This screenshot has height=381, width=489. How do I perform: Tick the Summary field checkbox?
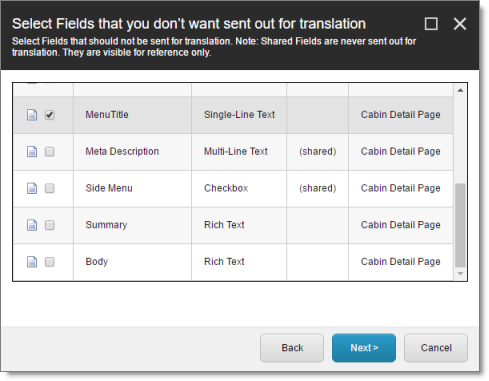50,225
